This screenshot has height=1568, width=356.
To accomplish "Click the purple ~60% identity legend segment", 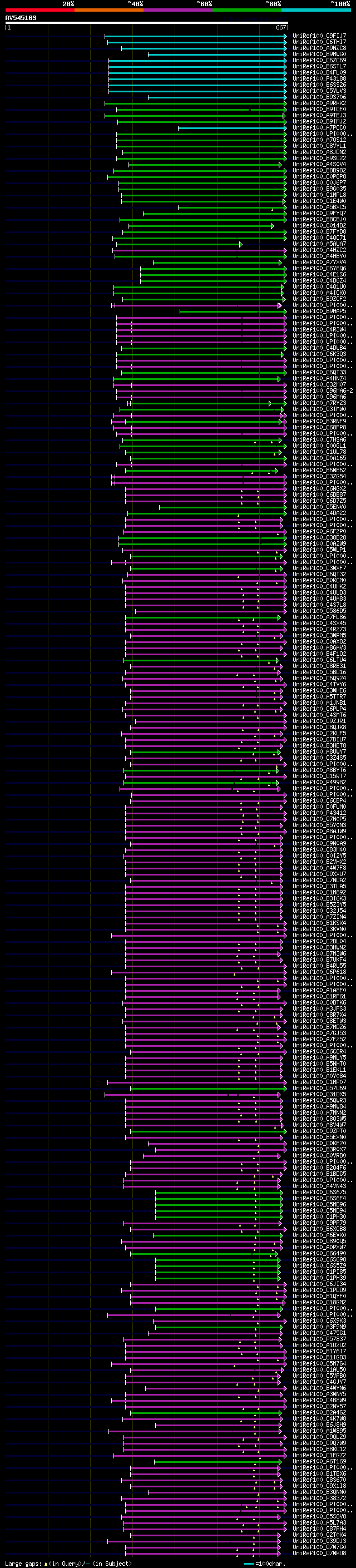I will pos(179,10).
